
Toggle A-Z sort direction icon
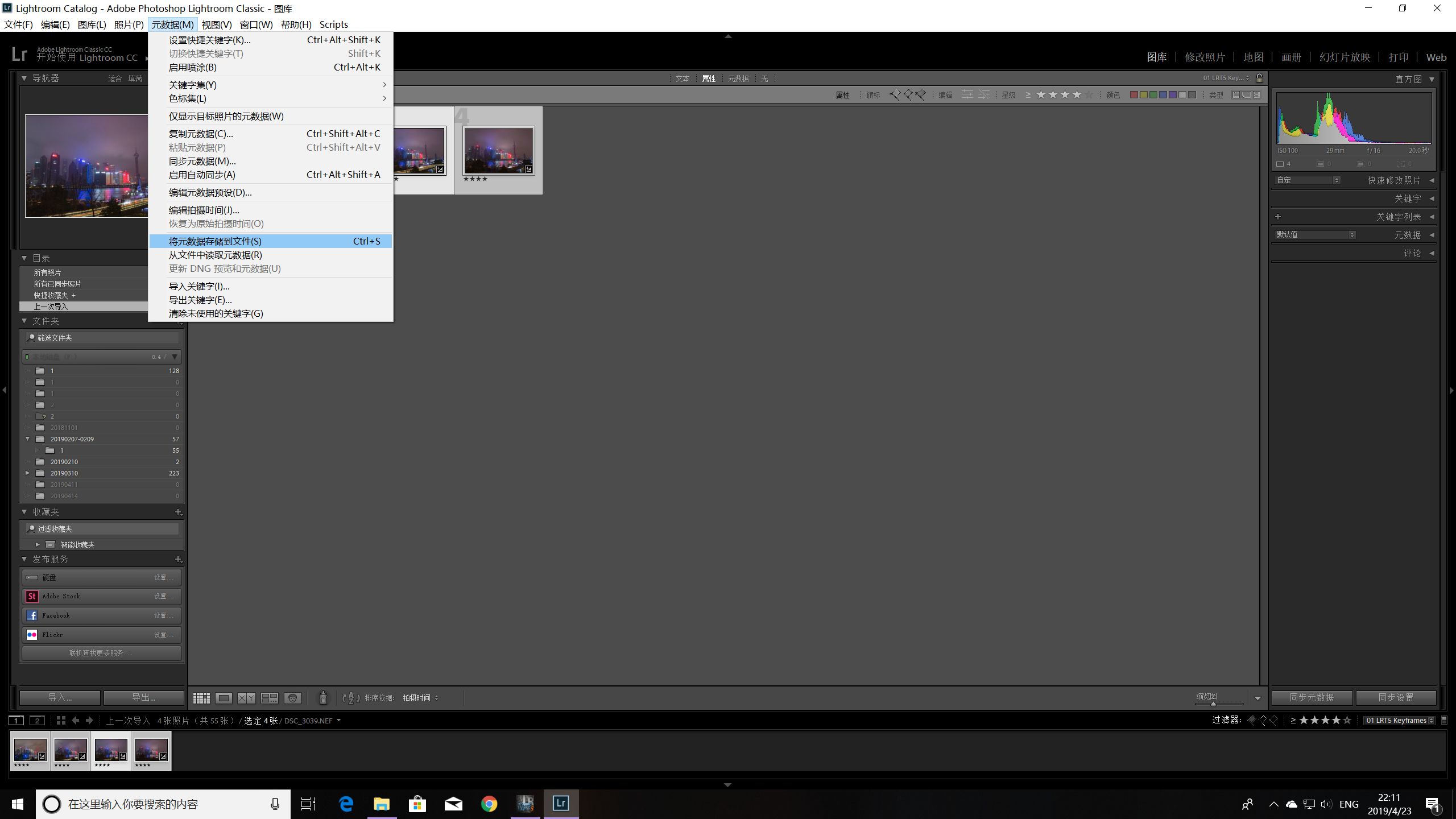pos(350,698)
